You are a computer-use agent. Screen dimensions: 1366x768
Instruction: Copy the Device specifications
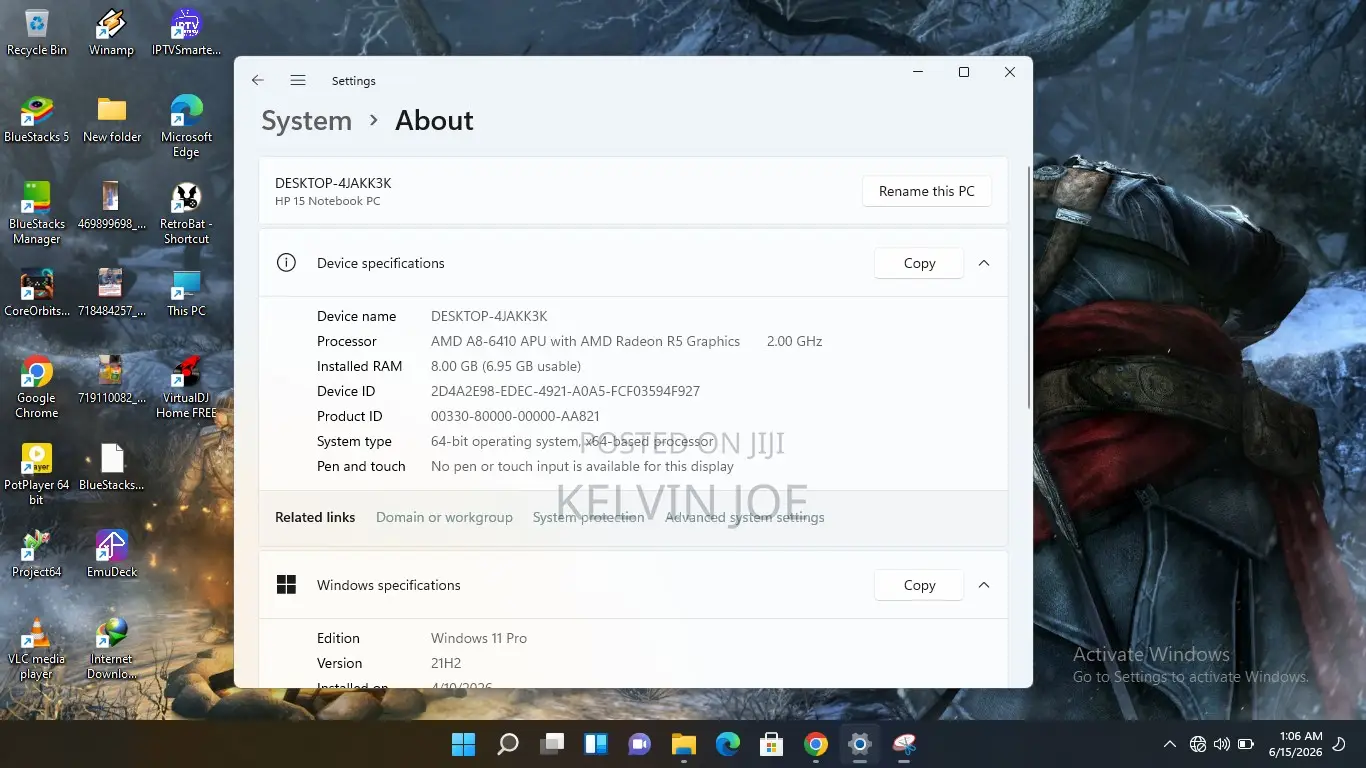(x=919, y=263)
